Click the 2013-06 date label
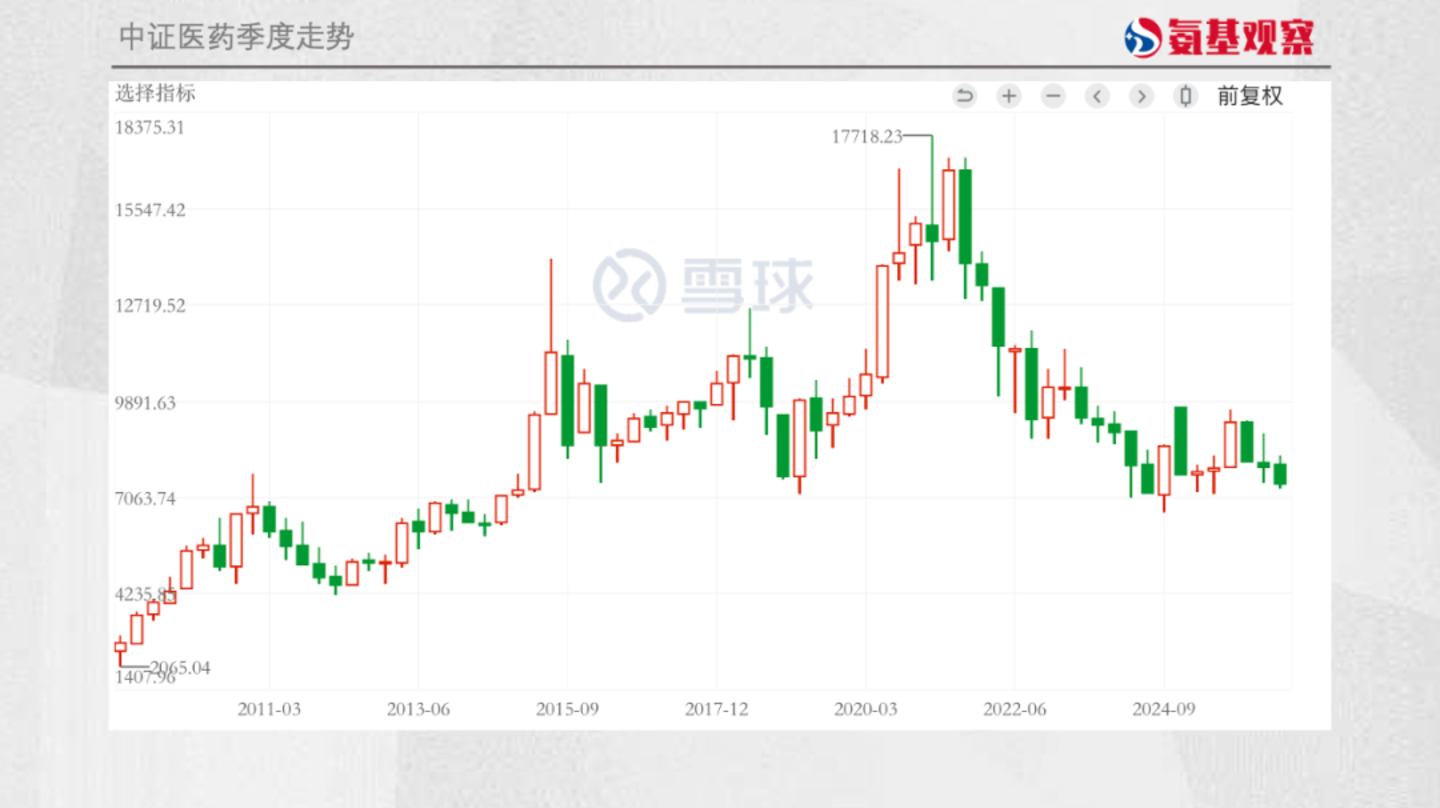The width and height of the screenshot is (1440, 808). [x=418, y=709]
